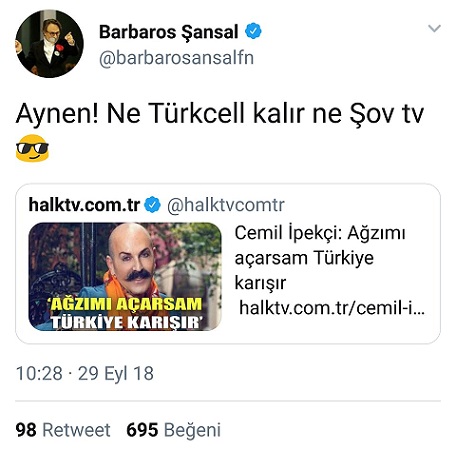Click the sunglasses emoji in tweet
Image resolution: width=456 pixels, height=450 pixels.
pyautogui.click(x=32, y=148)
